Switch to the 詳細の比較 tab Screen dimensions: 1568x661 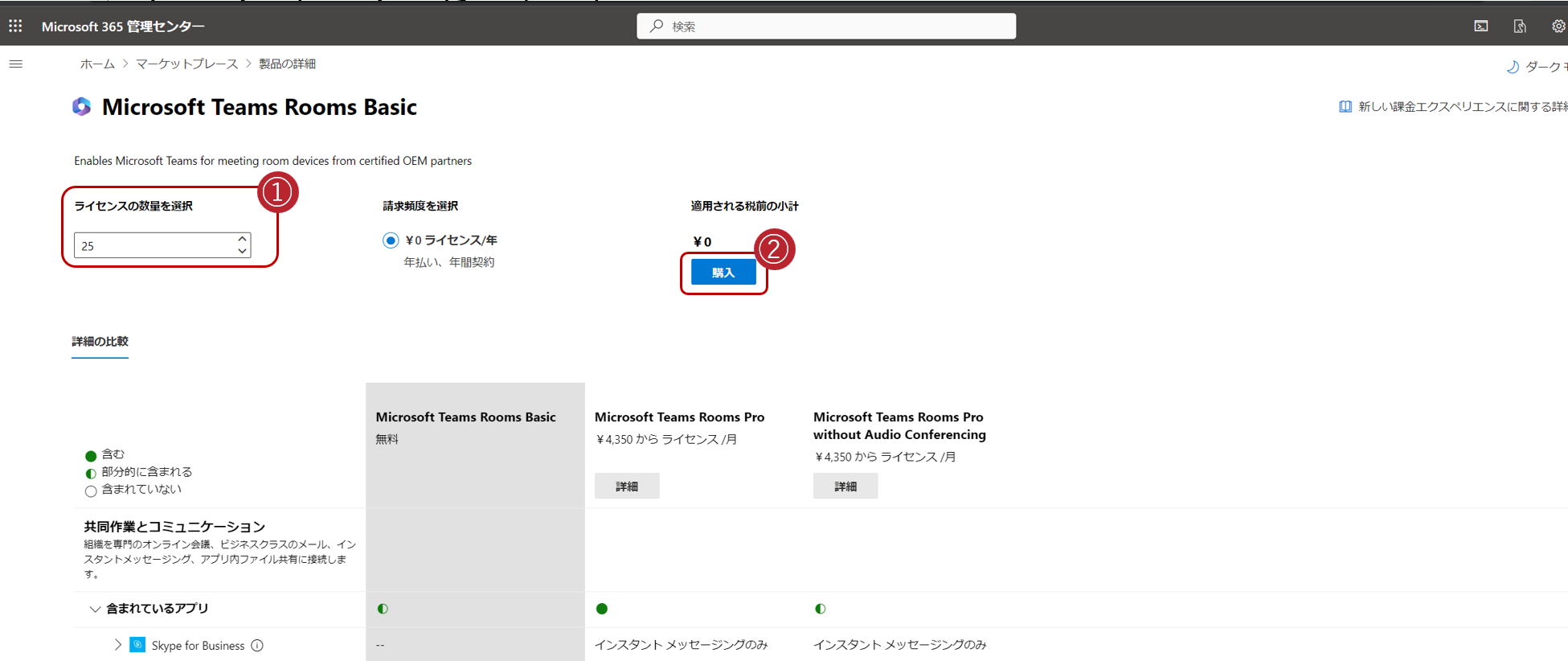(x=100, y=342)
